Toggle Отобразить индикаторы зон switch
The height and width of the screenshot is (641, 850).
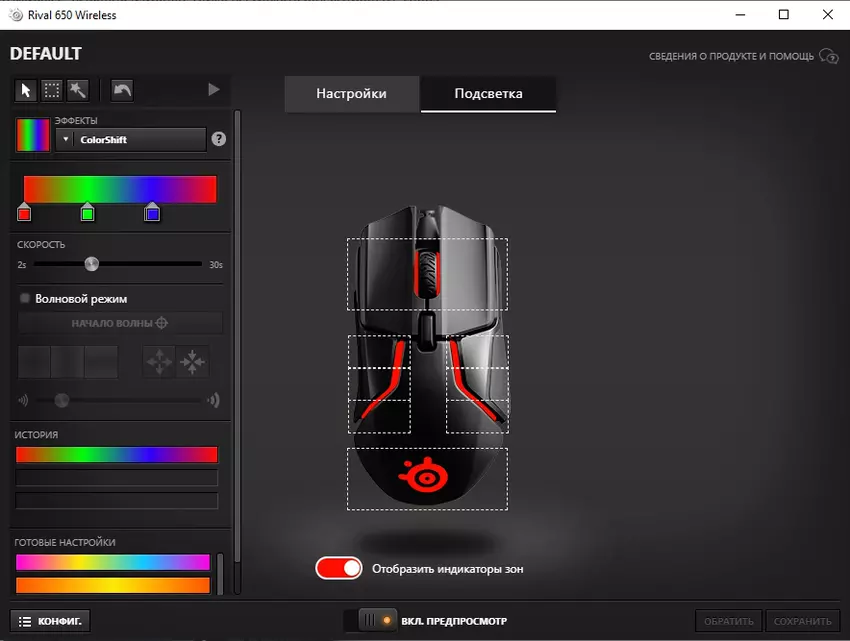click(339, 569)
